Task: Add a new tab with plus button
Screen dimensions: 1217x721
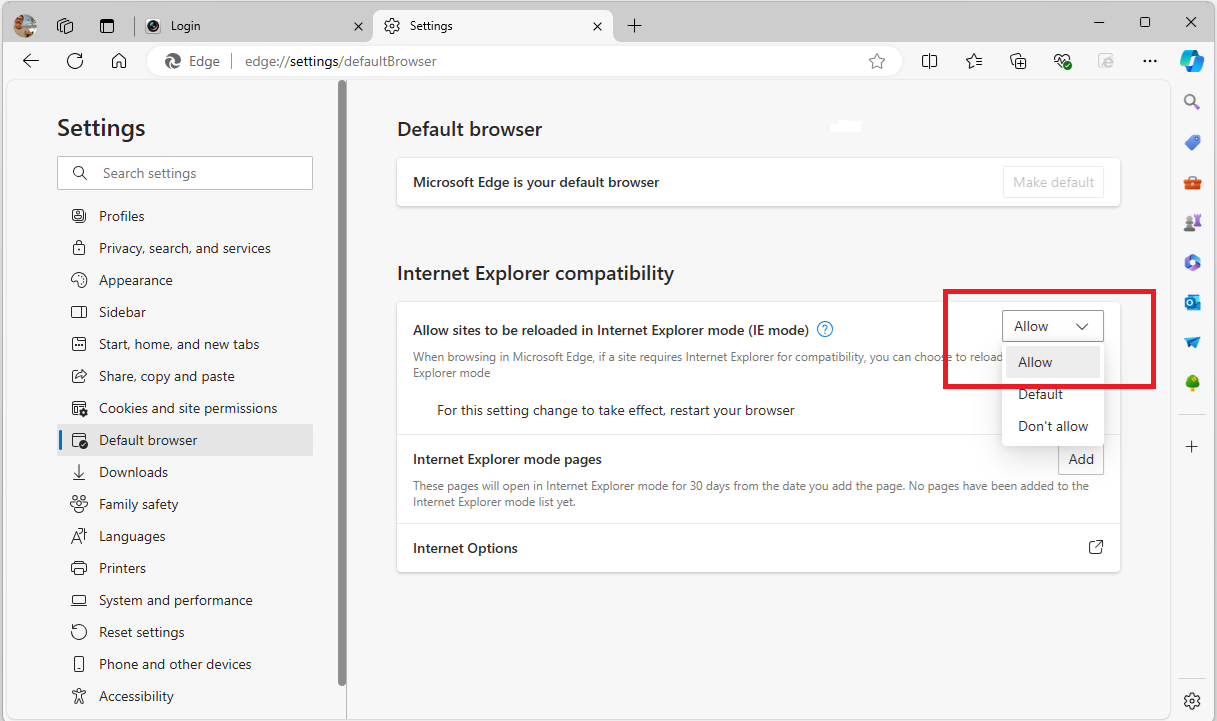Action: [634, 26]
